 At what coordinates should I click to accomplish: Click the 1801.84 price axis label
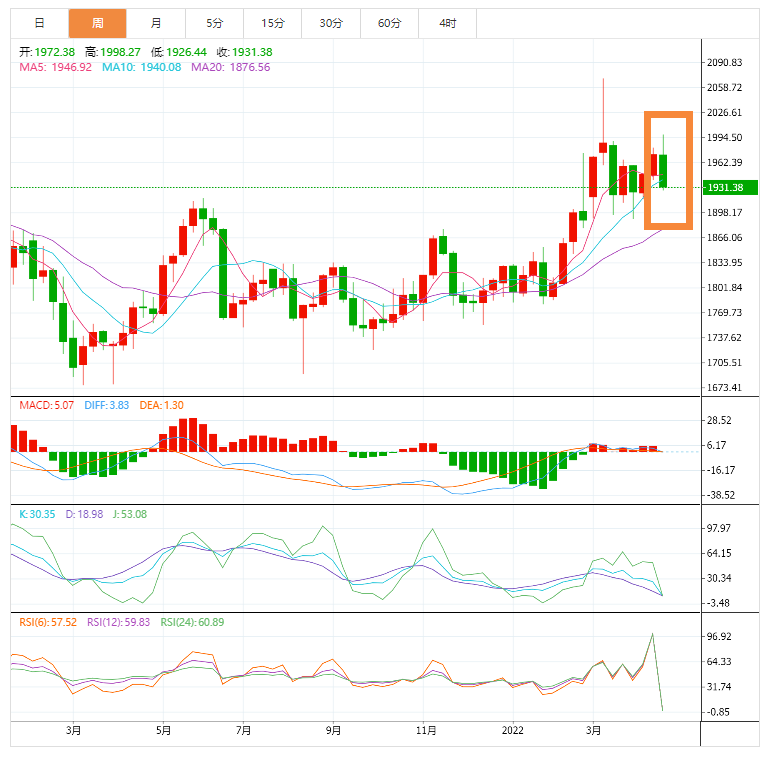[724, 288]
